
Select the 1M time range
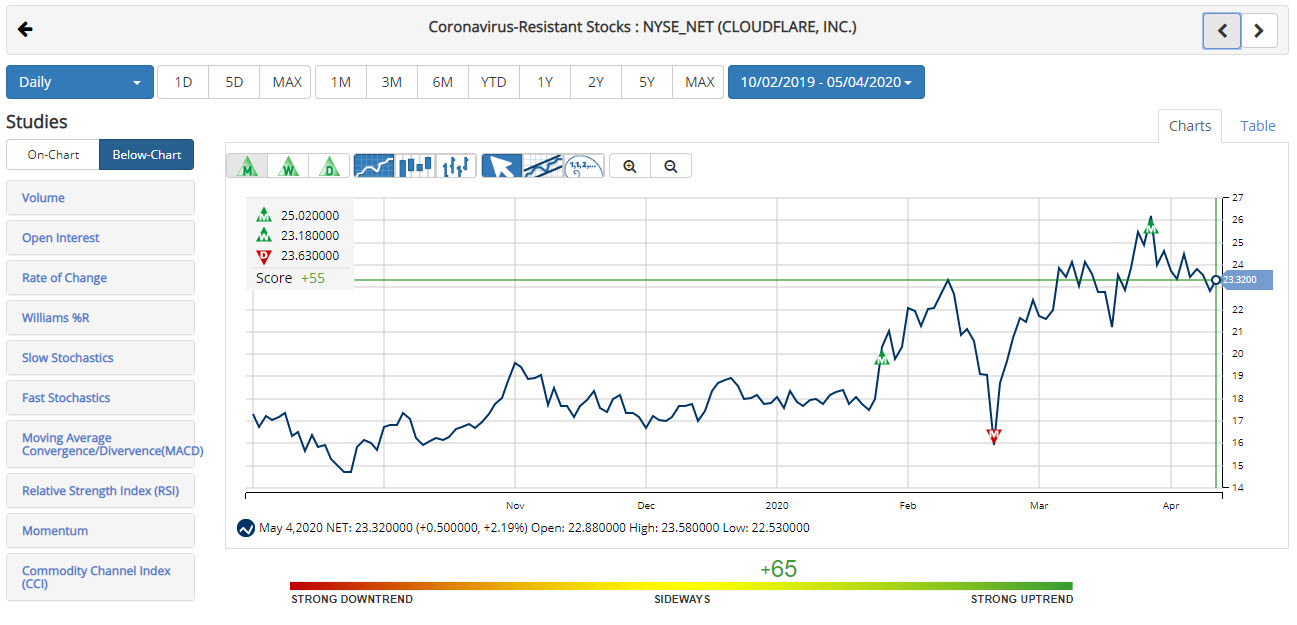[341, 82]
